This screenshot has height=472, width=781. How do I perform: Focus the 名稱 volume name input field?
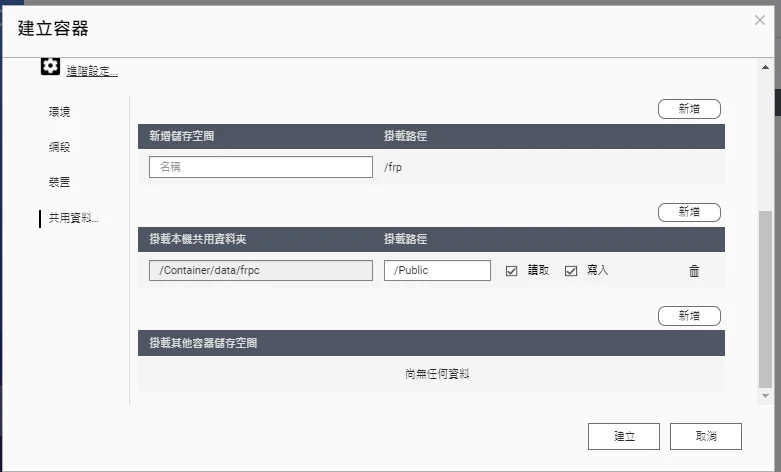(x=260, y=167)
